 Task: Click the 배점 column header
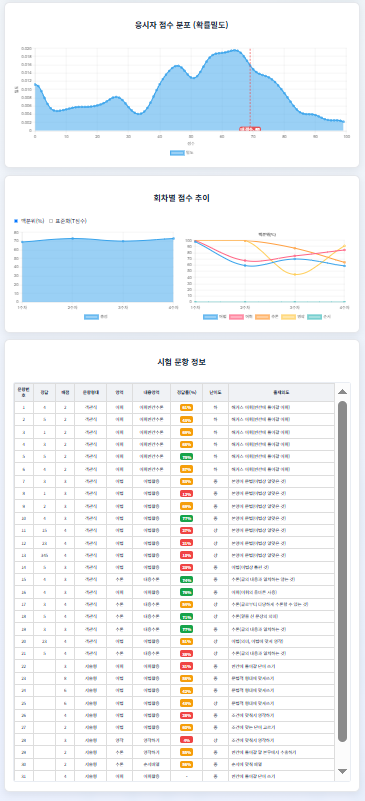[x=65, y=392]
